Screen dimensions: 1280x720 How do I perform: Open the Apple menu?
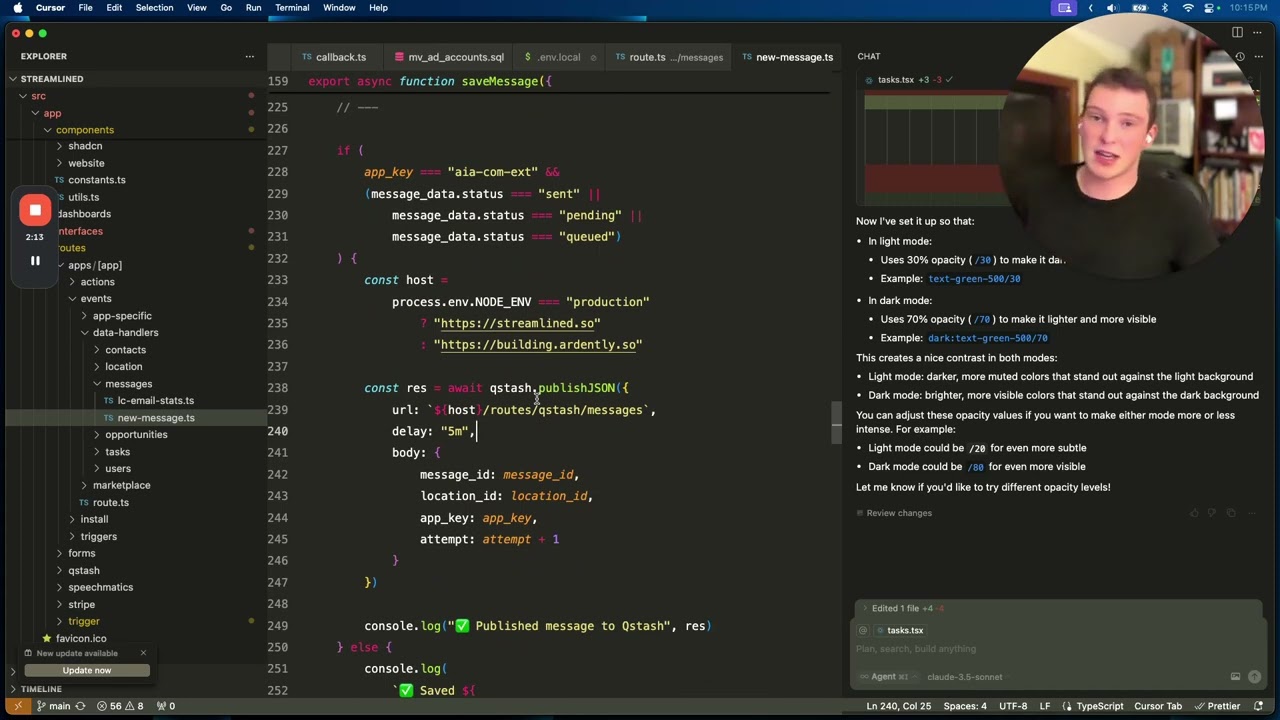point(17,8)
